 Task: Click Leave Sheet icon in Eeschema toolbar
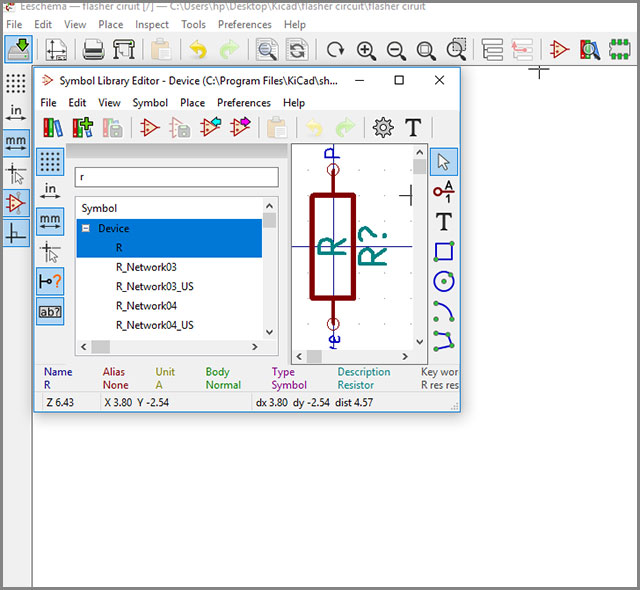pos(522,49)
